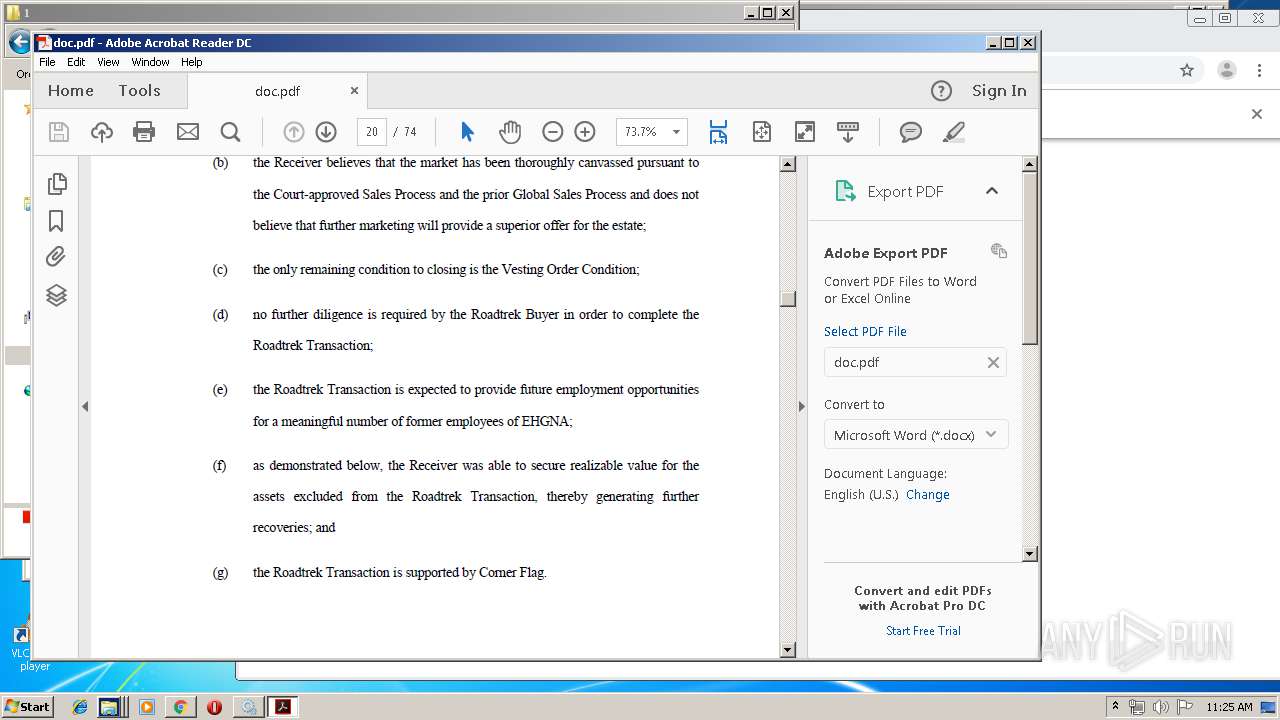Click back arrow in background window
This screenshot has width=1280, height=720.
pos(18,42)
